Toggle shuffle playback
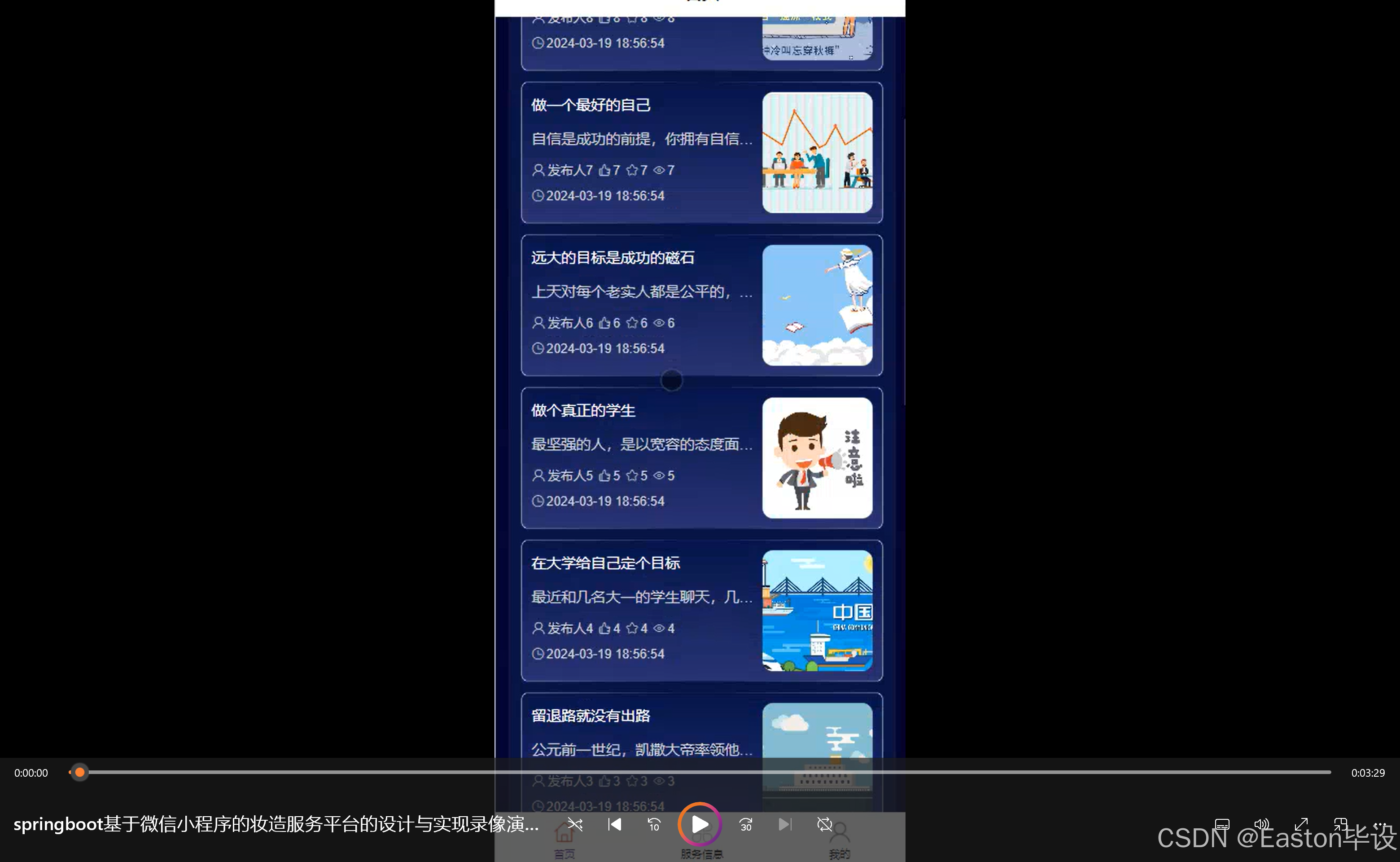 pos(575,824)
